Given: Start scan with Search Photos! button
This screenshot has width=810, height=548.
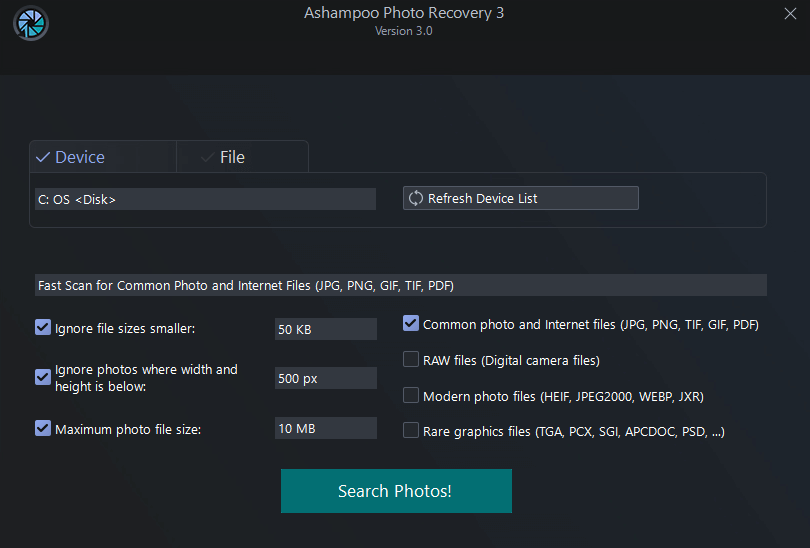Looking at the screenshot, I should (x=396, y=491).
